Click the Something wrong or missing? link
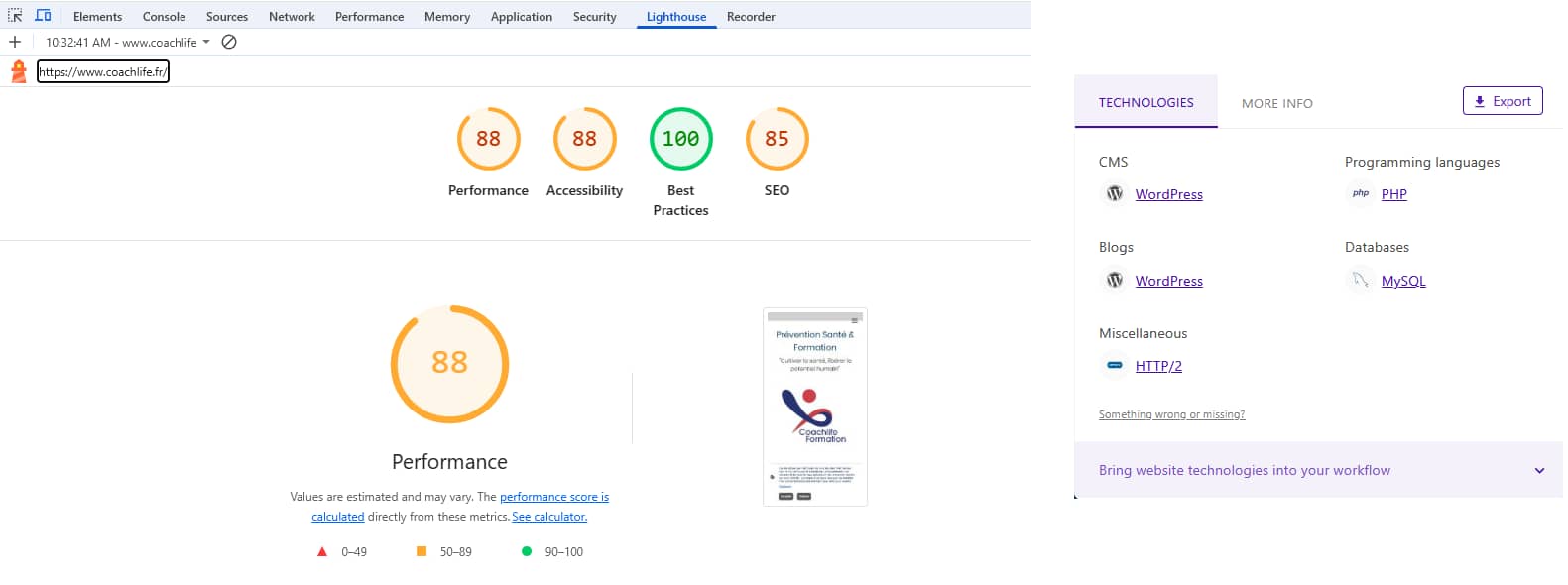Image resolution: width=1568 pixels, height=585 pixels. pos(1171,414)
